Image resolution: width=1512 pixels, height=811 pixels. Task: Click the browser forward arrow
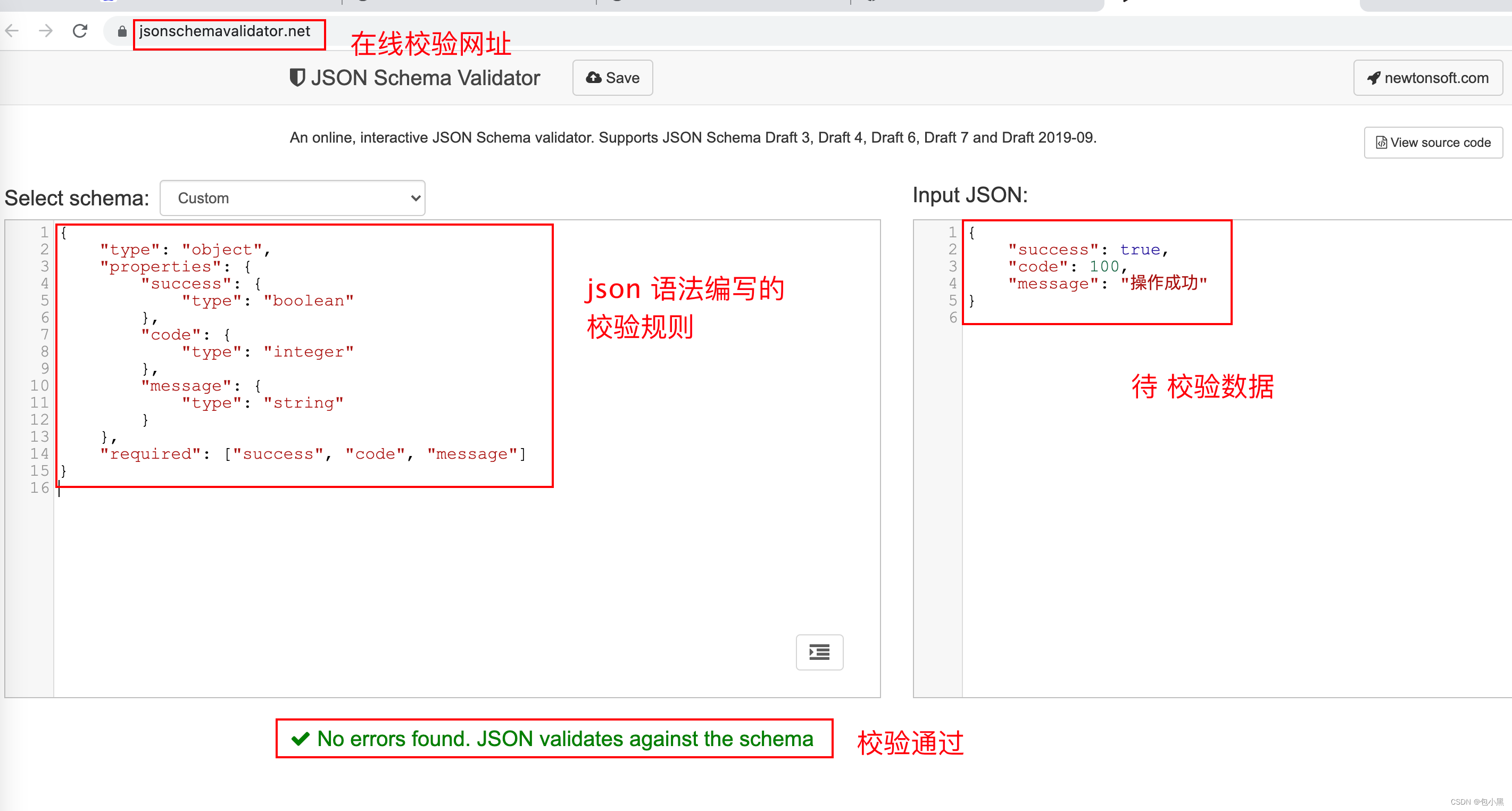46,30
